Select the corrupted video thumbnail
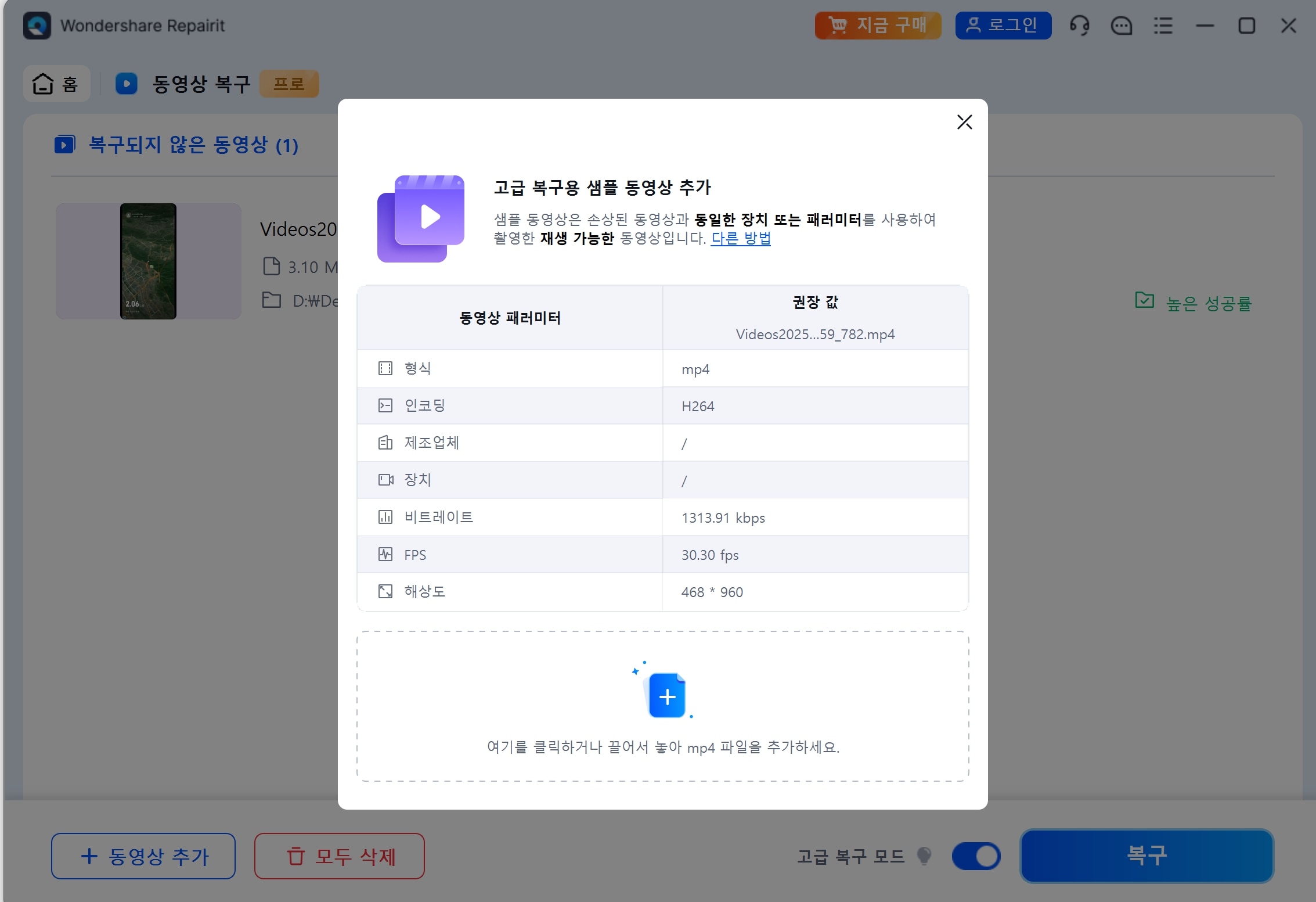This screenshot has height=902, width=1316. click(x=148, y=261)
